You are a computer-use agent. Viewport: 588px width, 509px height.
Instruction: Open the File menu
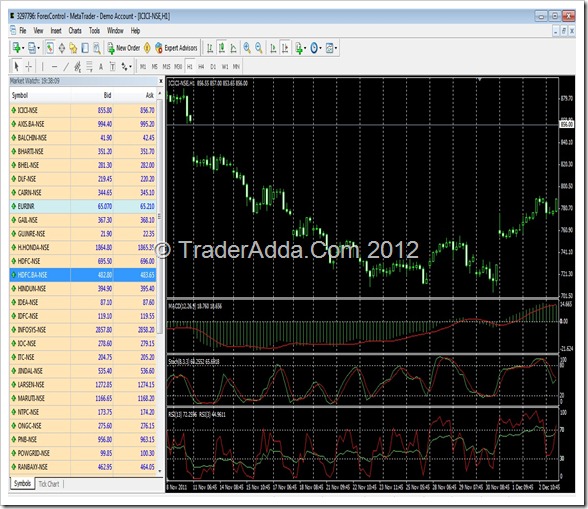point(22,31)
